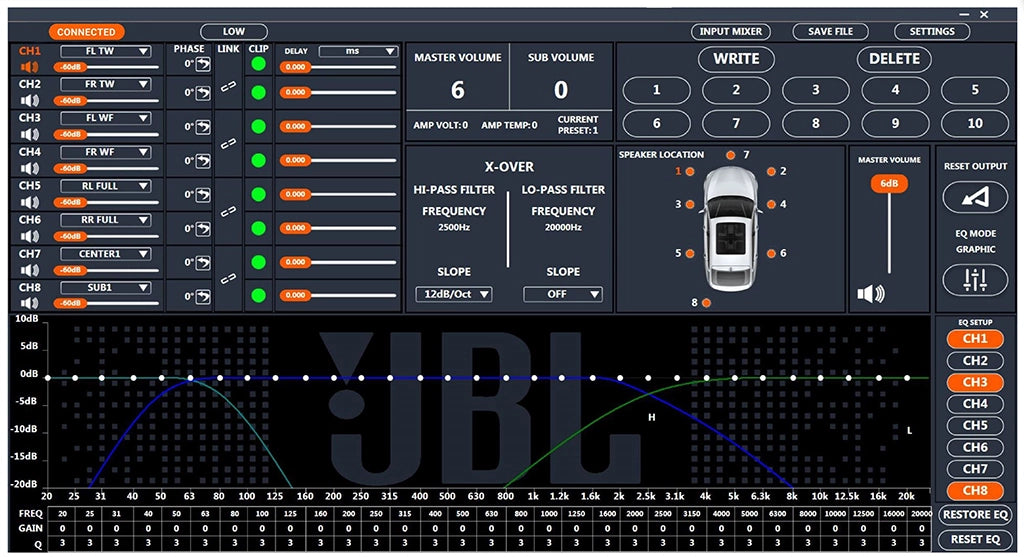
Task: Click the link chain icon for CH3-CH4
Action: point(228,144)
